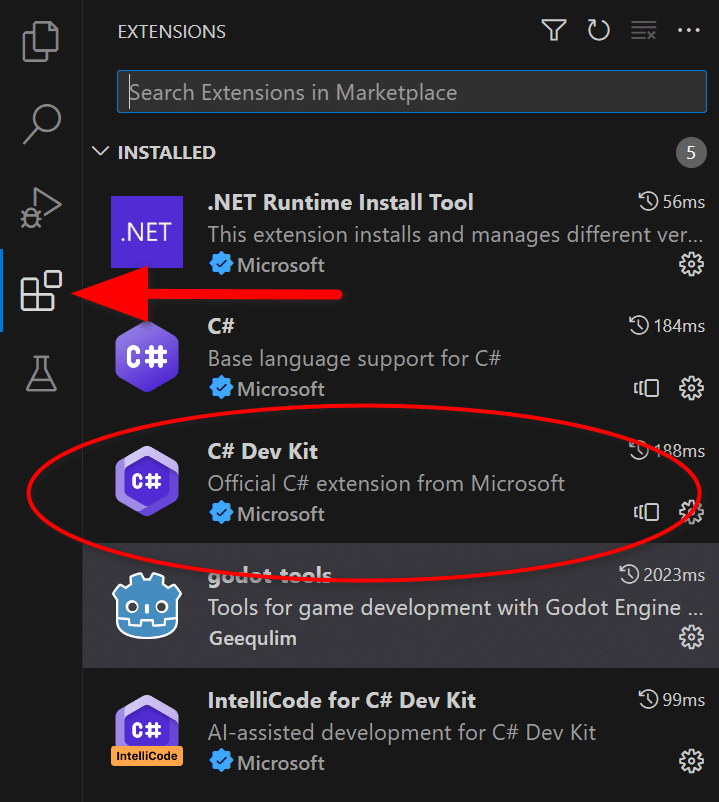Toggle pre-release icon for C# Dev Kit
This screenshot has width=719, height=802.
click(x=646, y=512)
